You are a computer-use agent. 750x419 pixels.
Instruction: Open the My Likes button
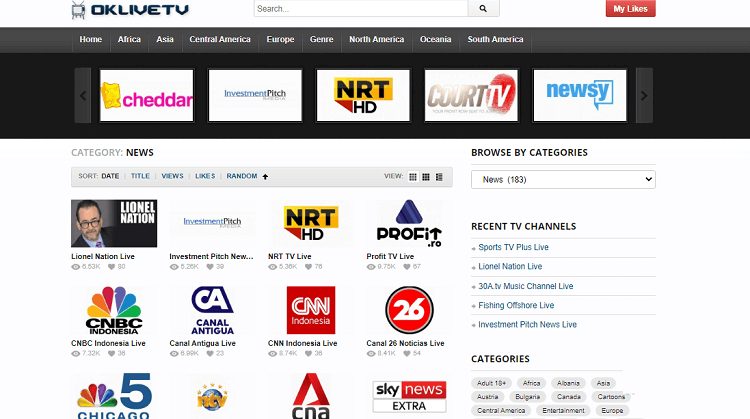(x=630, y=9)
